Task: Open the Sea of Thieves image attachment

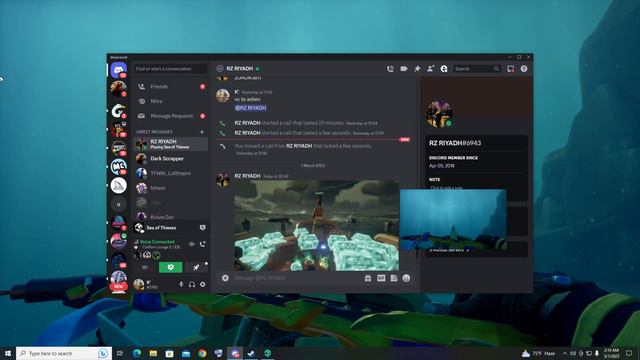Action: [x=317, y=225]
